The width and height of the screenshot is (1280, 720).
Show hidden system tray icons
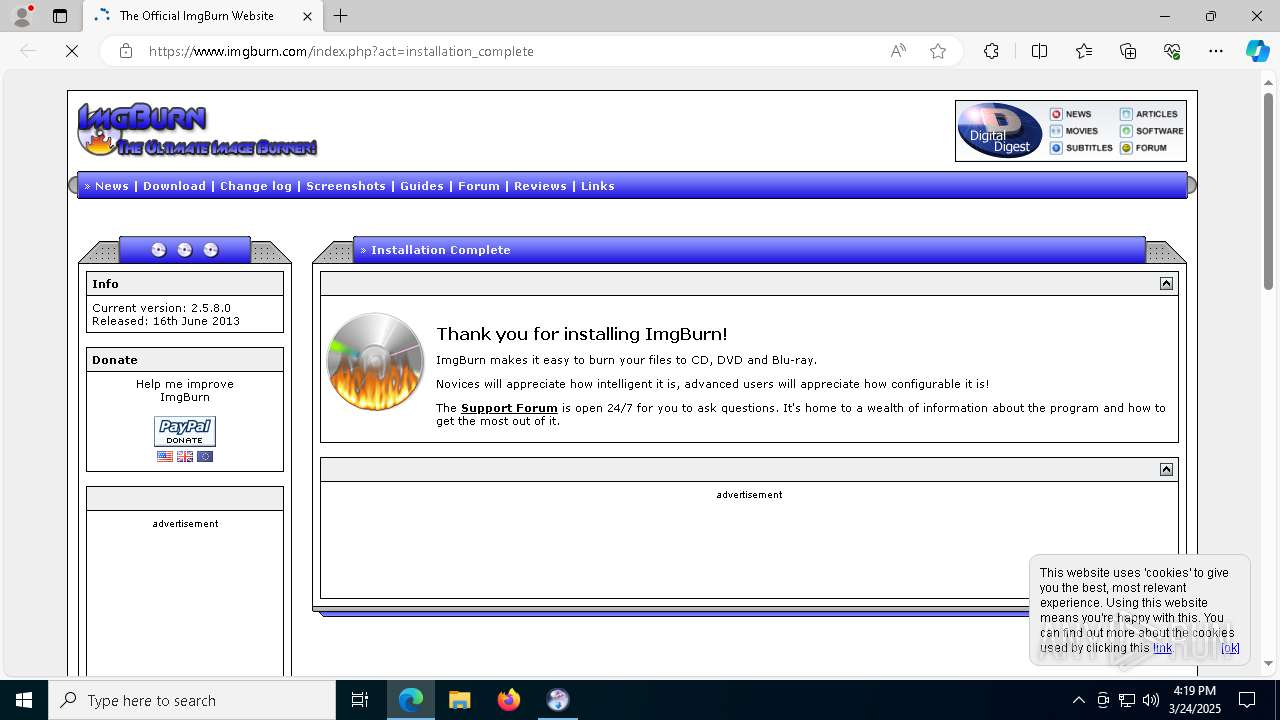[1078, 700]
